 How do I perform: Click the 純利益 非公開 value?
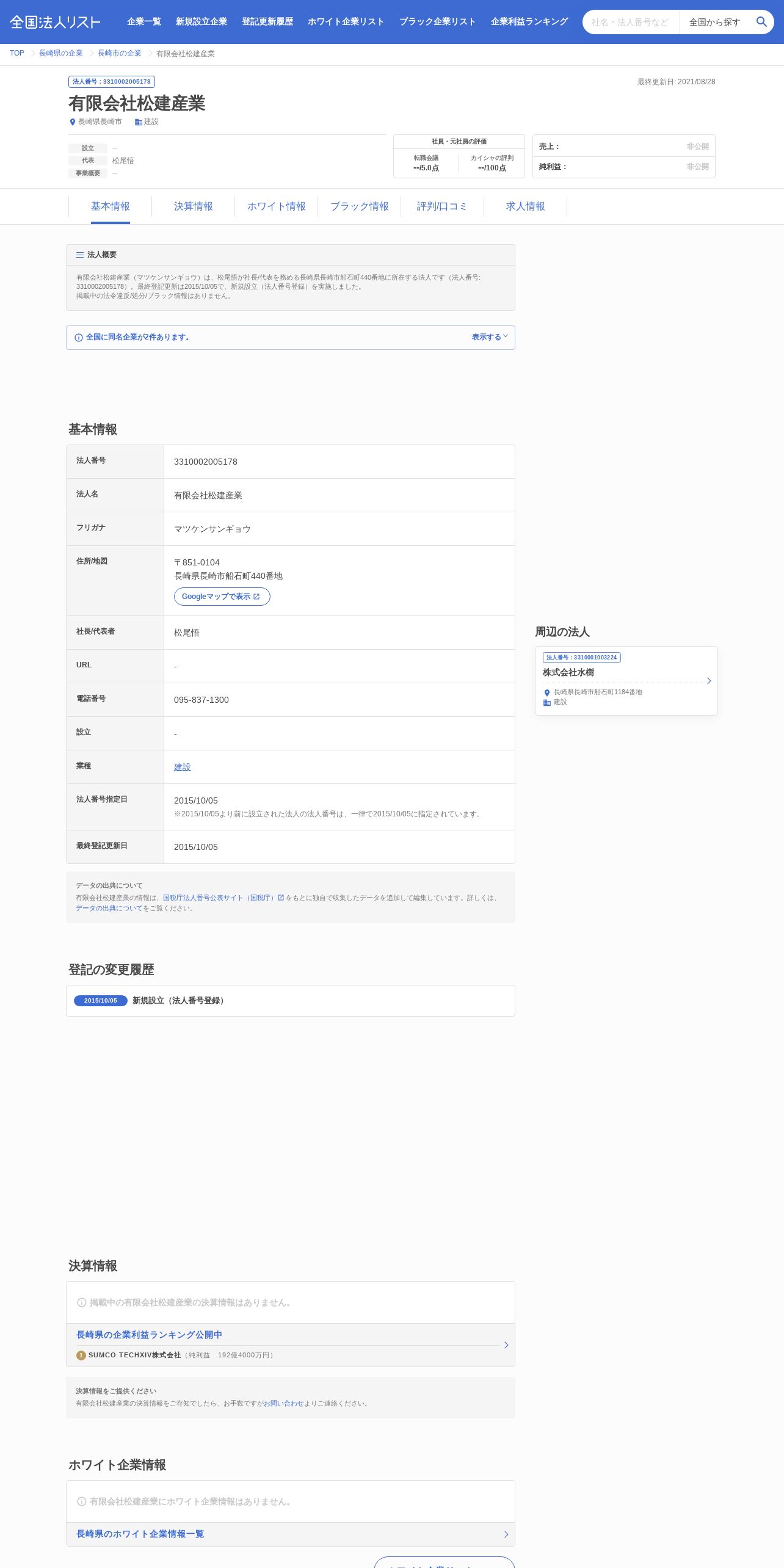click(698, 167)
